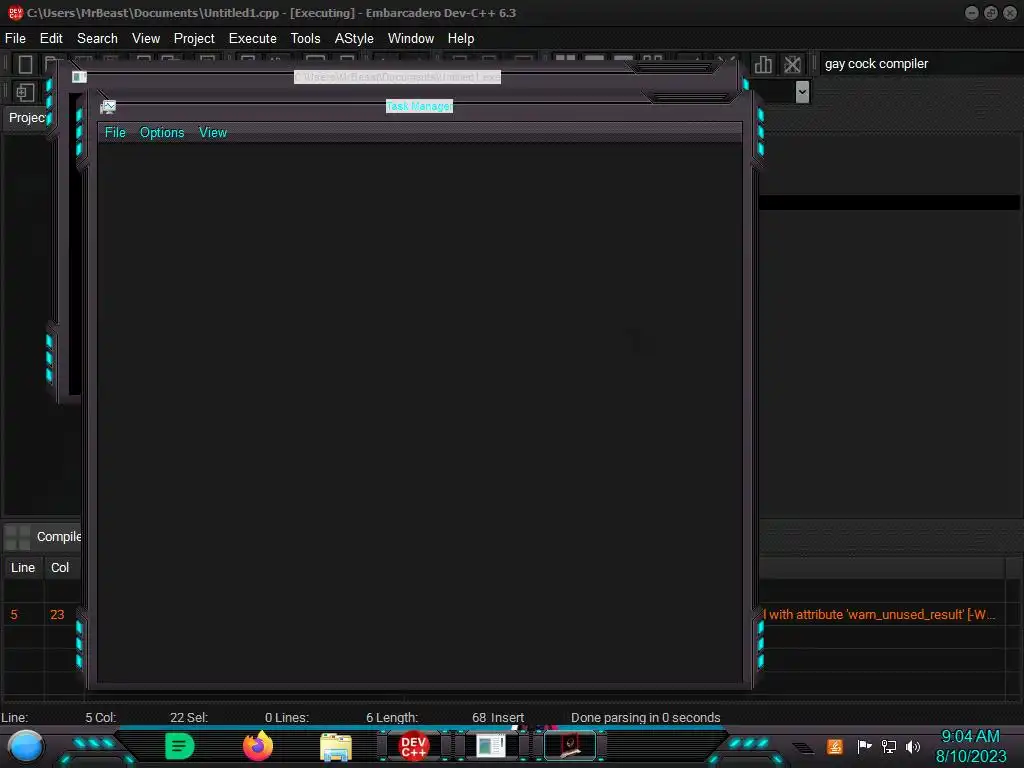
Task: Click the profile analysis bar chart icon
Action: tap(763, 64)
